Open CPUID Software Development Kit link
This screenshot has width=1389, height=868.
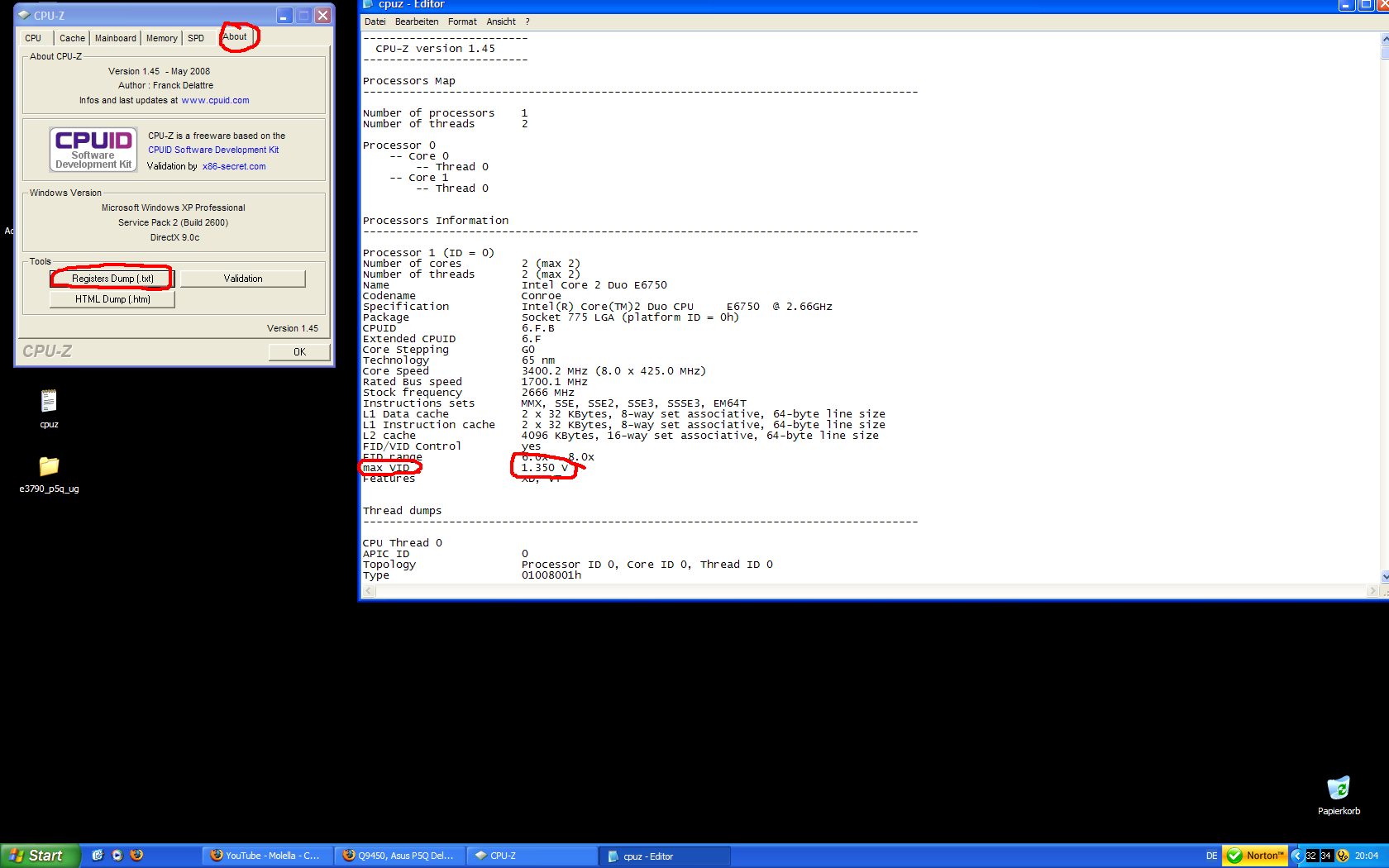pyautogui.click(x=213, y=150)
